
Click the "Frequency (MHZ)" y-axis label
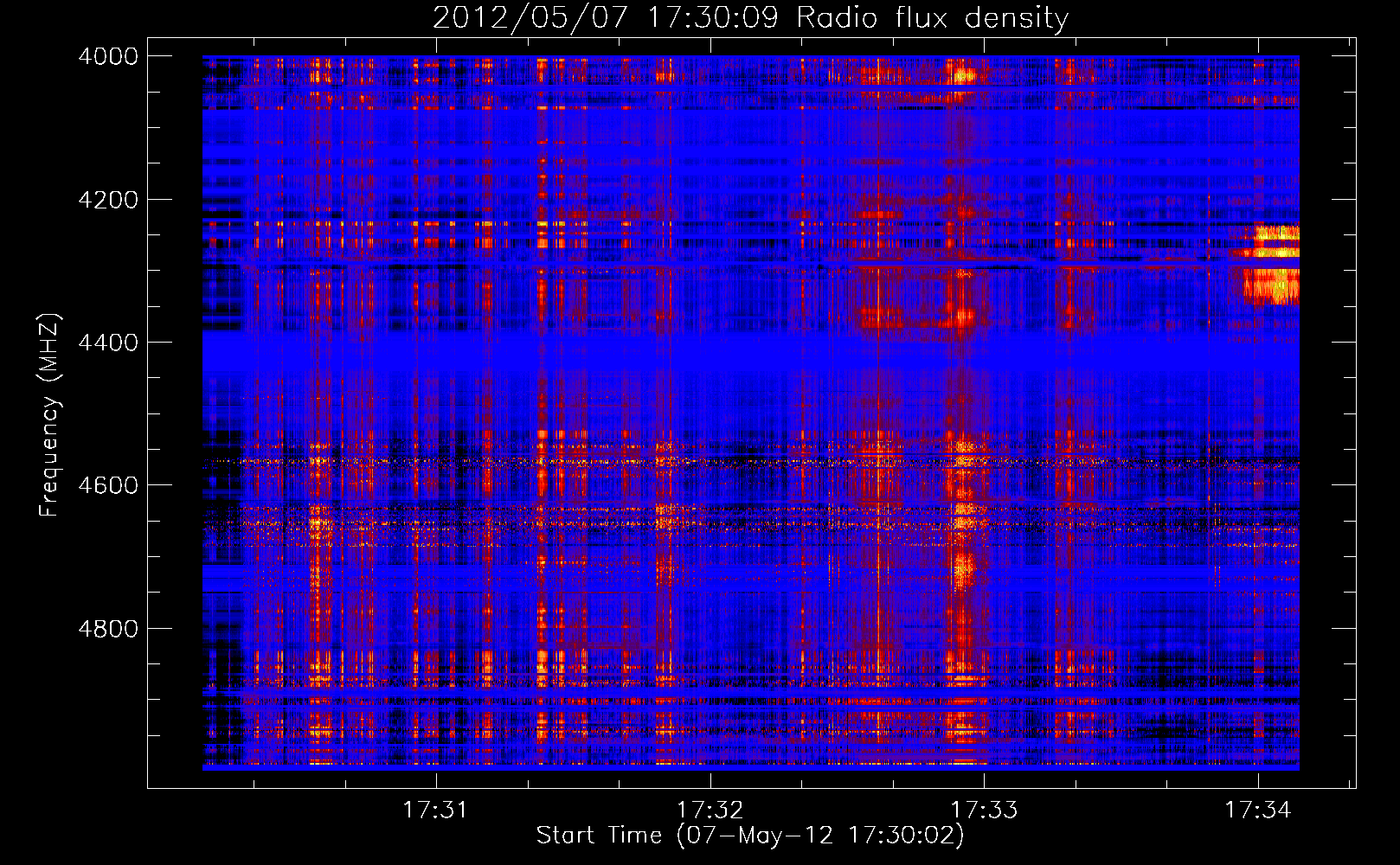(x=48, y=414)
